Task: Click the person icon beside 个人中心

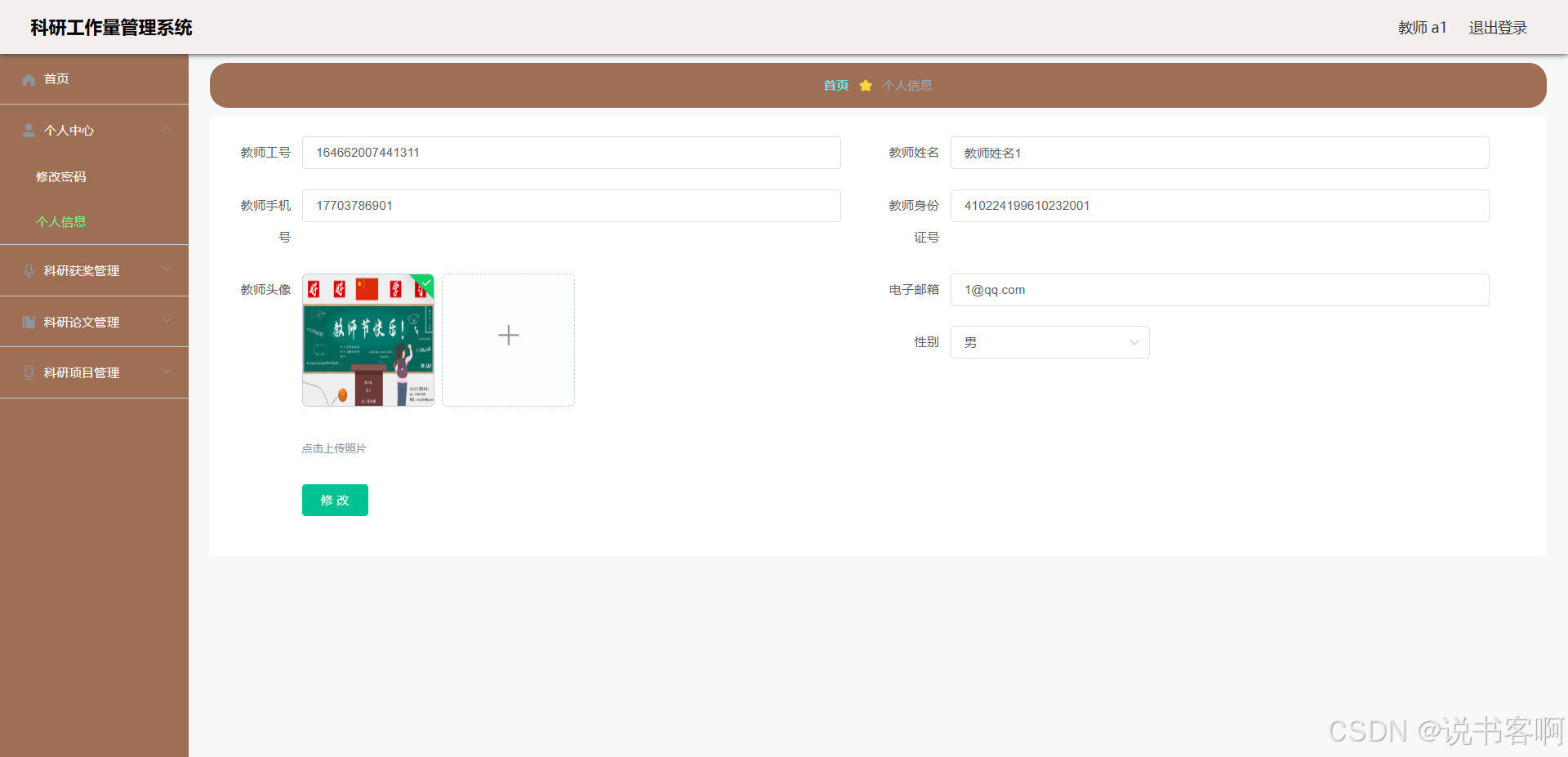Action: (29, 131)
